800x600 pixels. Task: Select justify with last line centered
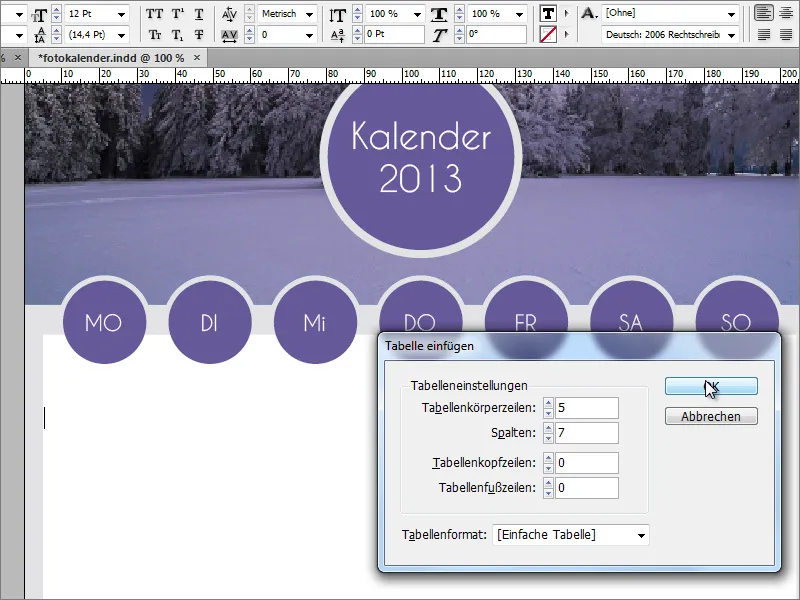pos(786,35)
